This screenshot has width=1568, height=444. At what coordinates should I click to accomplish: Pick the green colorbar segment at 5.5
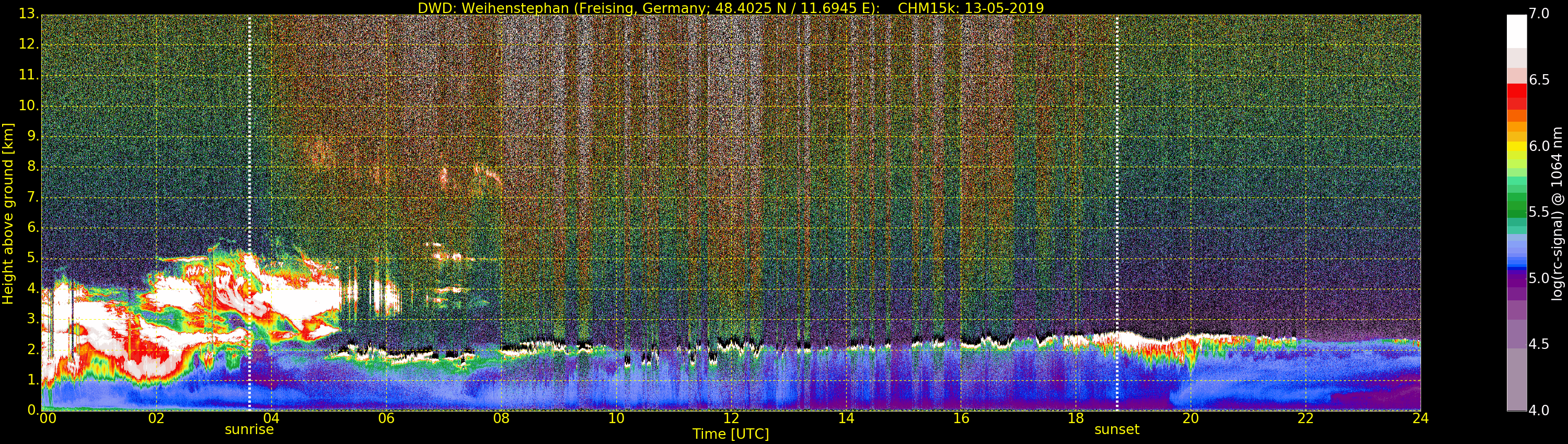click(1516, 212)
